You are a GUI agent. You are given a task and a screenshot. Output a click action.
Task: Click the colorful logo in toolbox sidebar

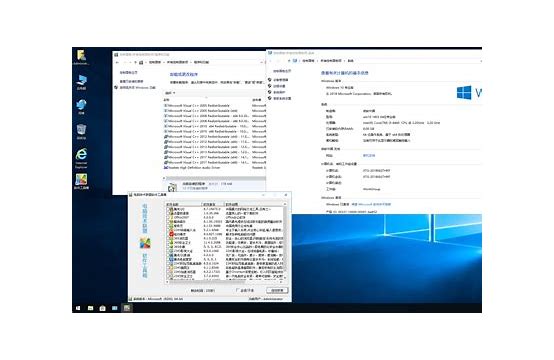(x=145, y=243)
